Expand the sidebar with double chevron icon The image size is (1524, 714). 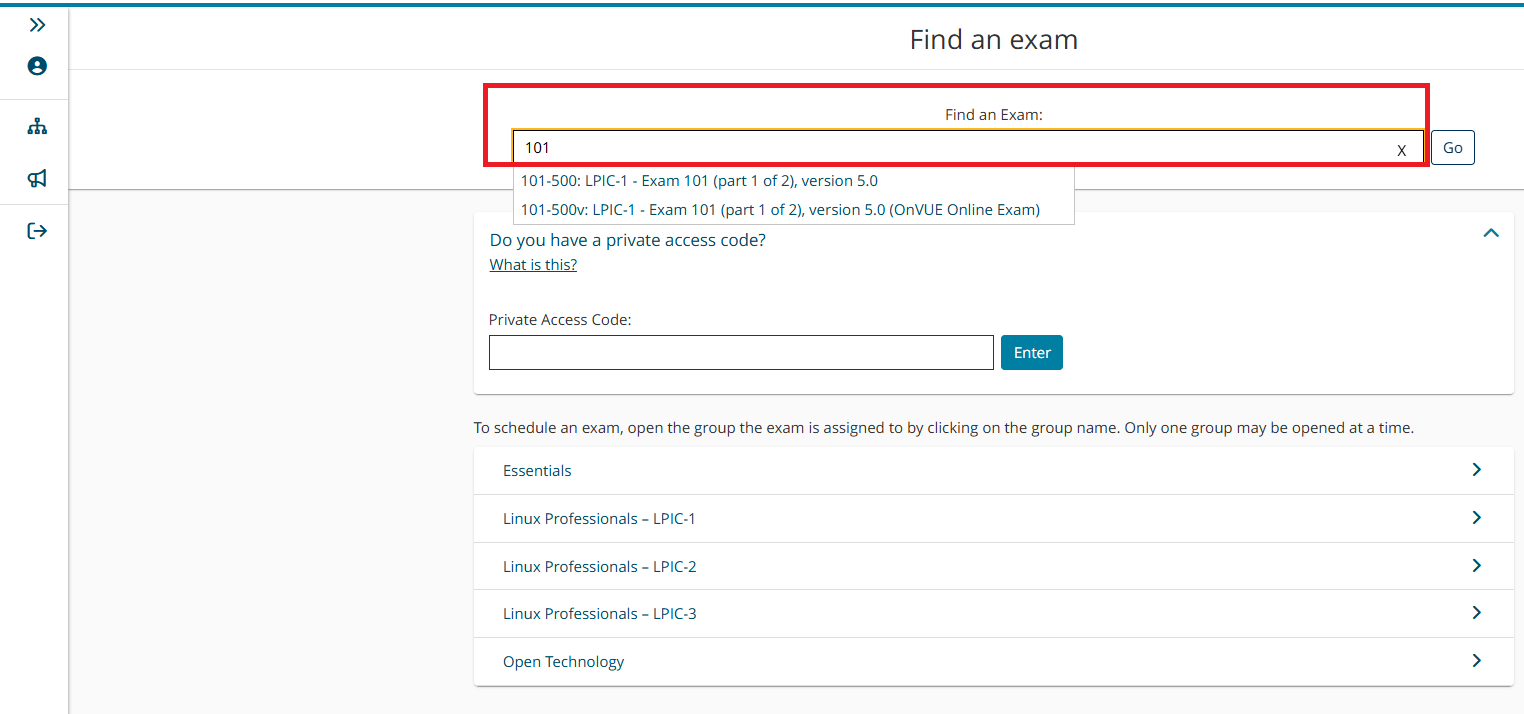click(x=37, y=25)
